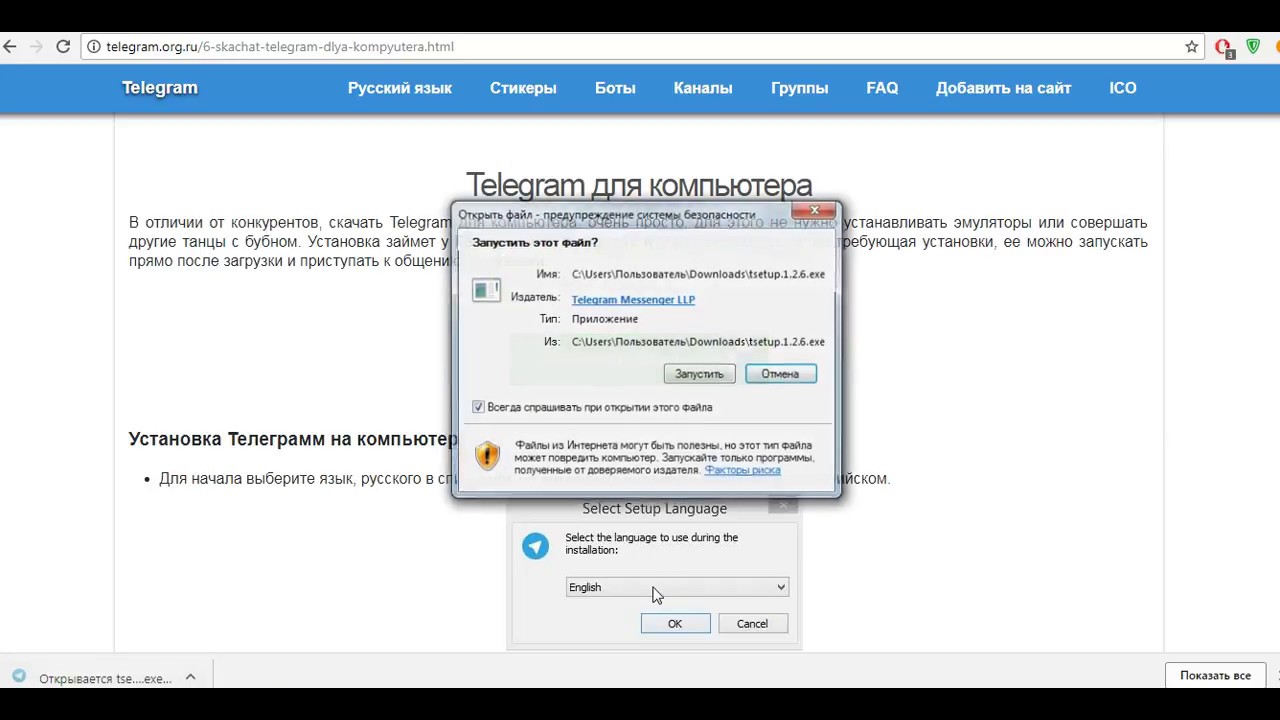This screenshot has width=1280, height=720.
Task: Open the red extension icon in toolbar
Action: [1223, 47]
